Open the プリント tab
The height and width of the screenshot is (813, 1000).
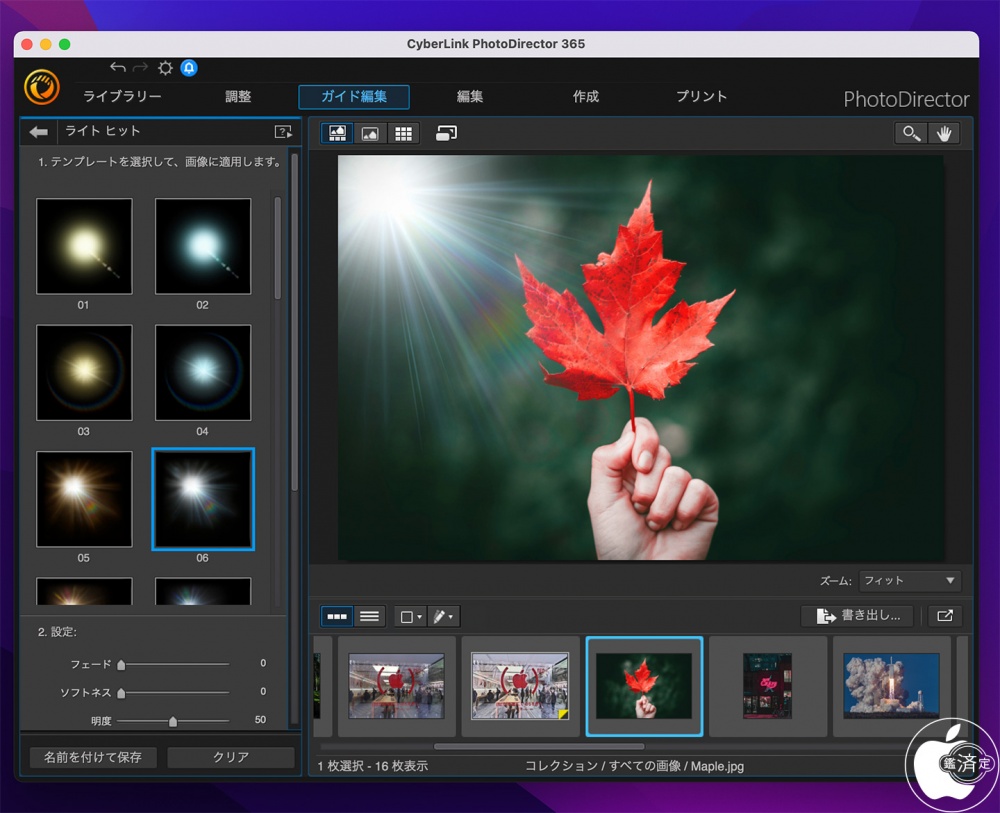[701, 97]
